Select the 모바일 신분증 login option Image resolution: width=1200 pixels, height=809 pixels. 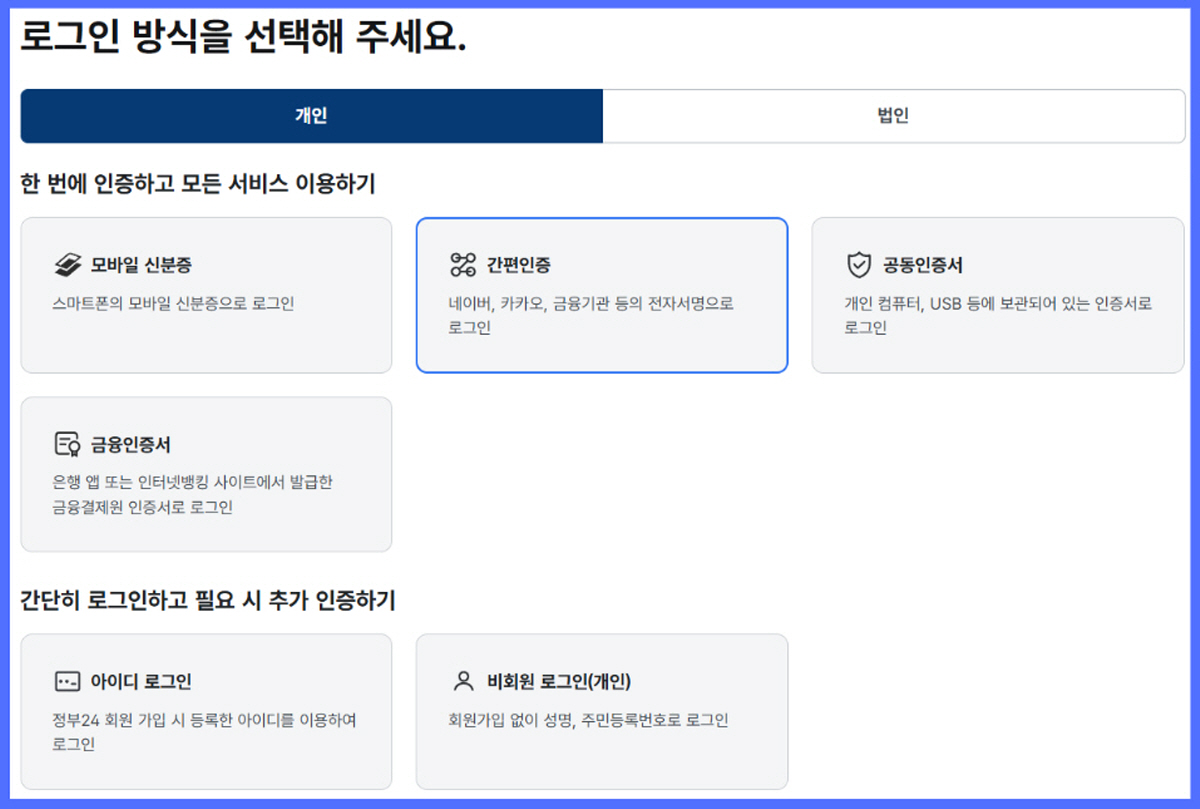click(x=206, y=295)
